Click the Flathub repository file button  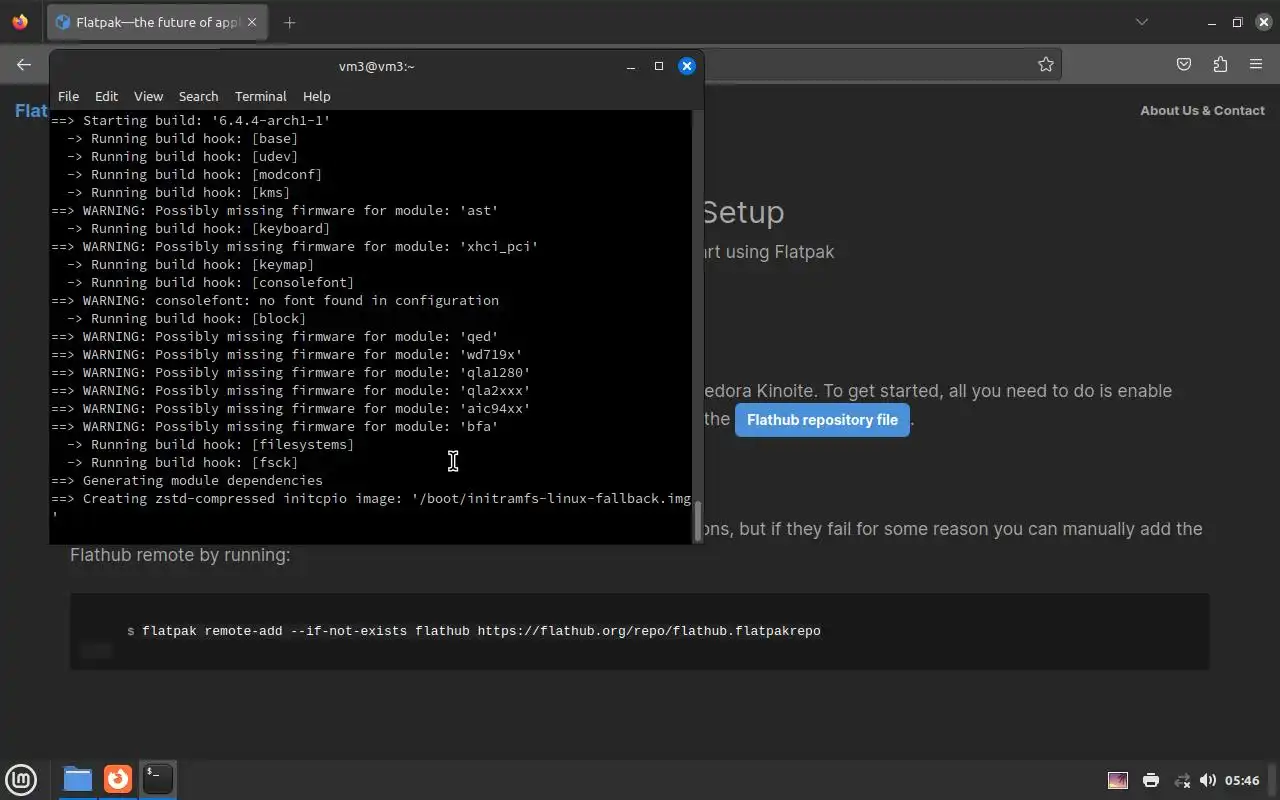click(822, 420)
